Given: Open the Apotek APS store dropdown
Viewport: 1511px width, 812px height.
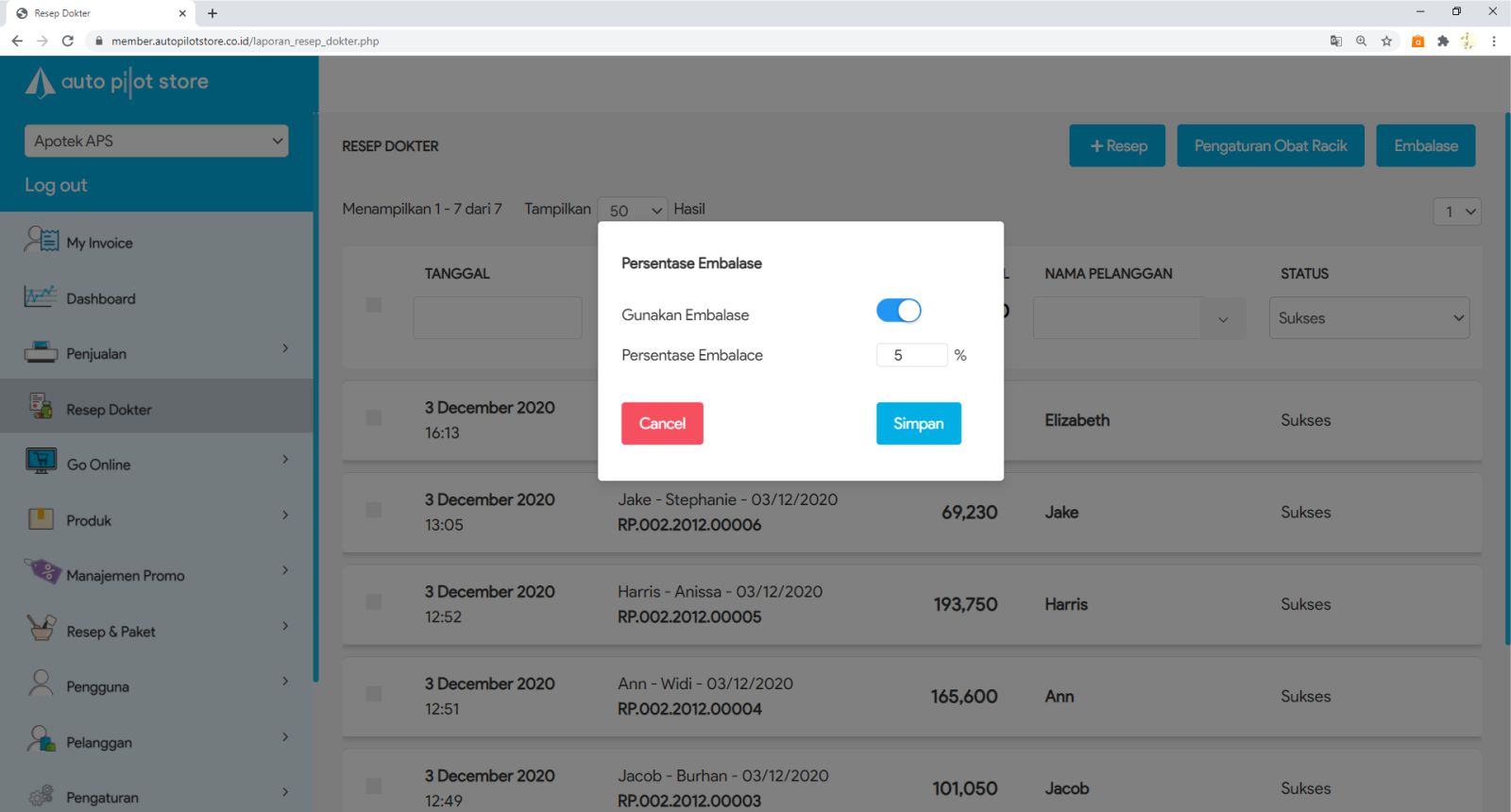Looking at the screenshot, I should tap(157, 141).
